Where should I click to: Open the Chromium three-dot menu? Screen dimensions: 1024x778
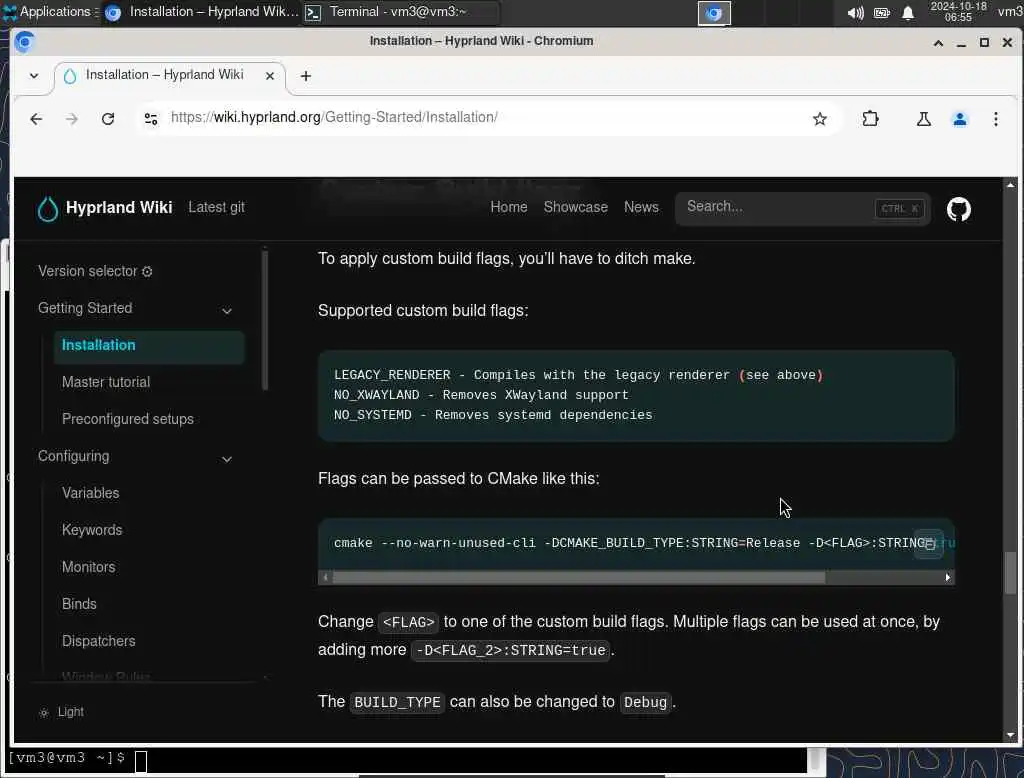tap(995, 118)
